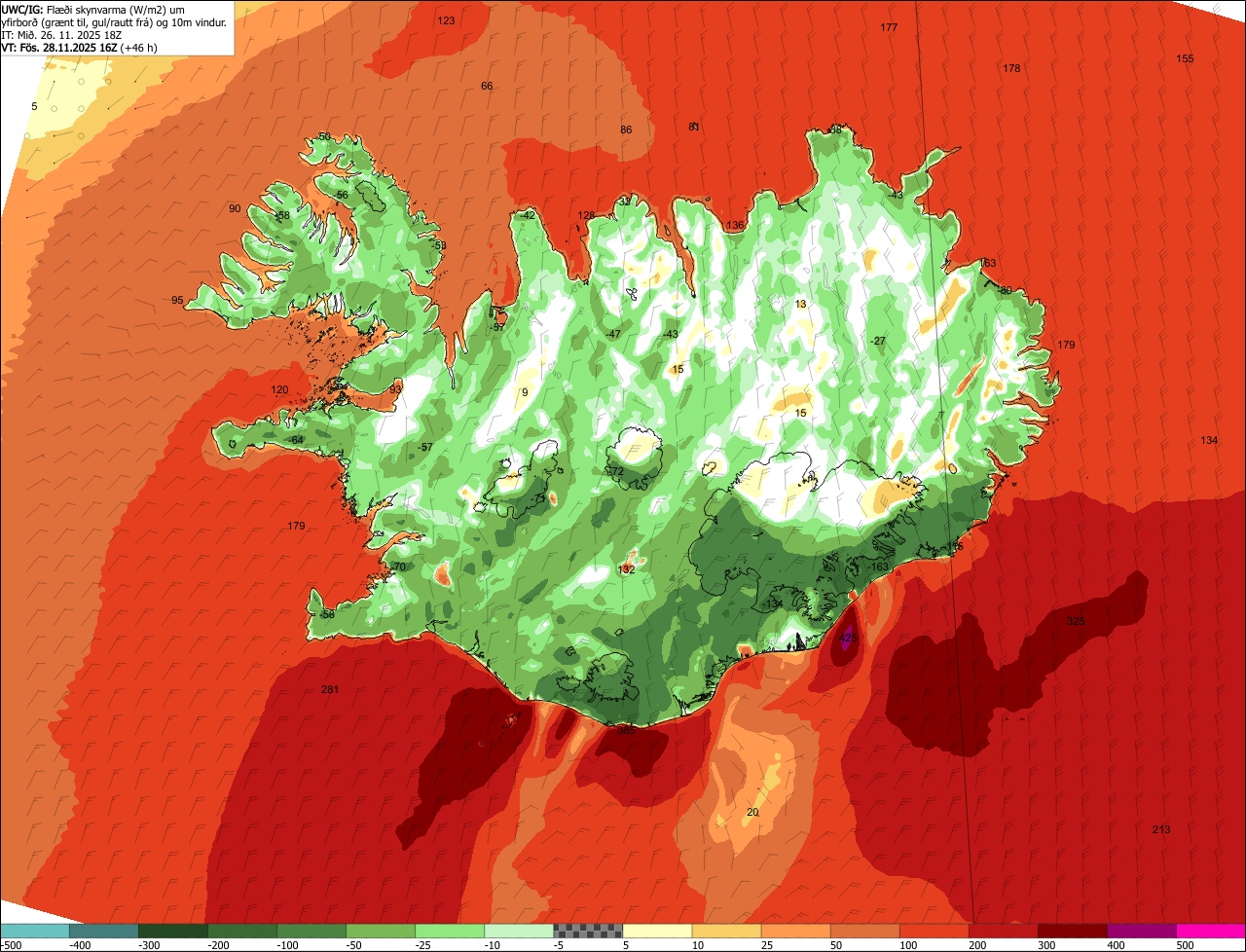Click the orange 50 to 100 legend swatch
Viewport: 1246px width, 952px height.
(x=863, y=930)
